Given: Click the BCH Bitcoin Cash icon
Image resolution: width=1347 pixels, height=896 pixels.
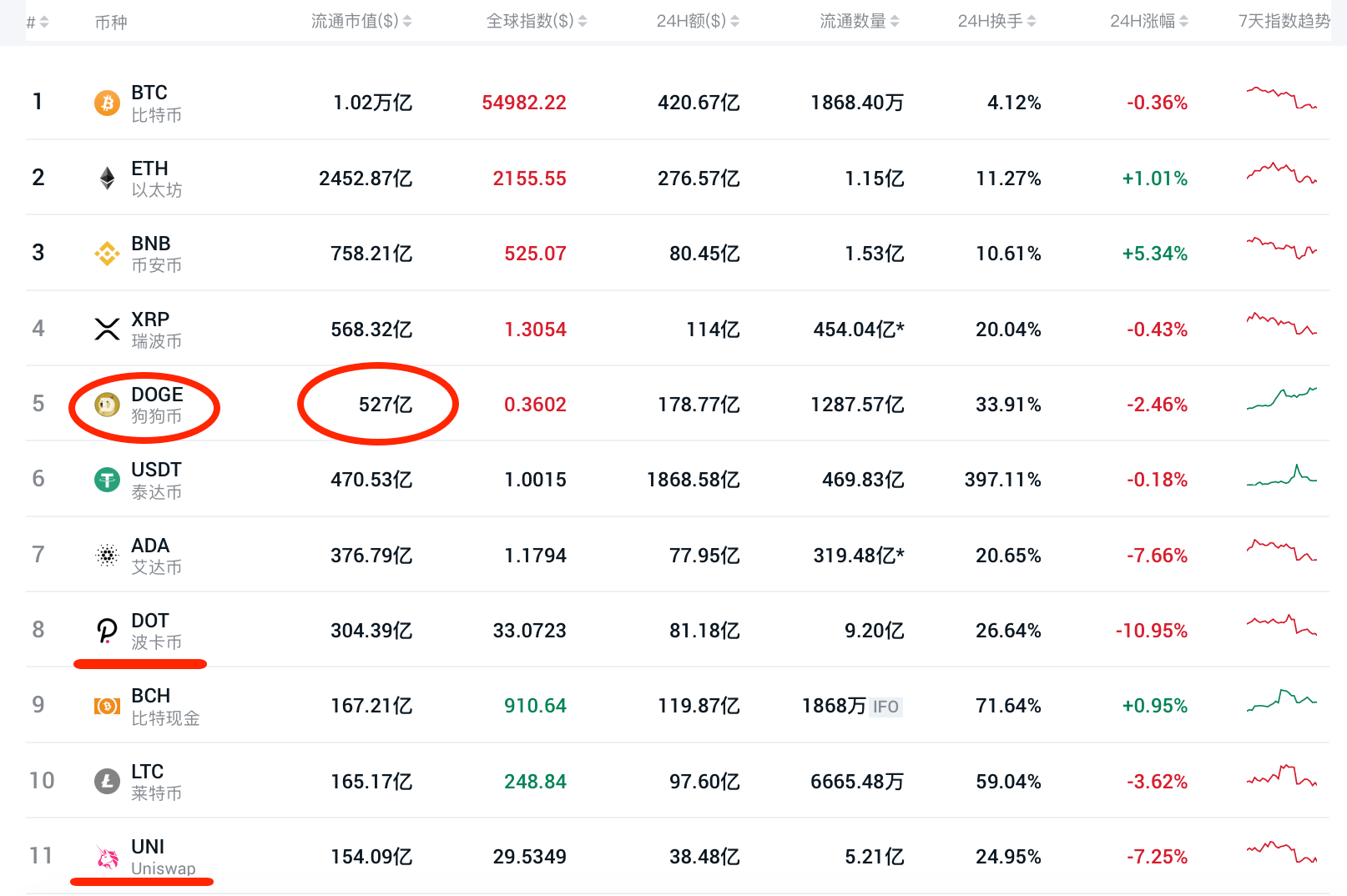Looking at the screenshot, I should coord(107,706).
